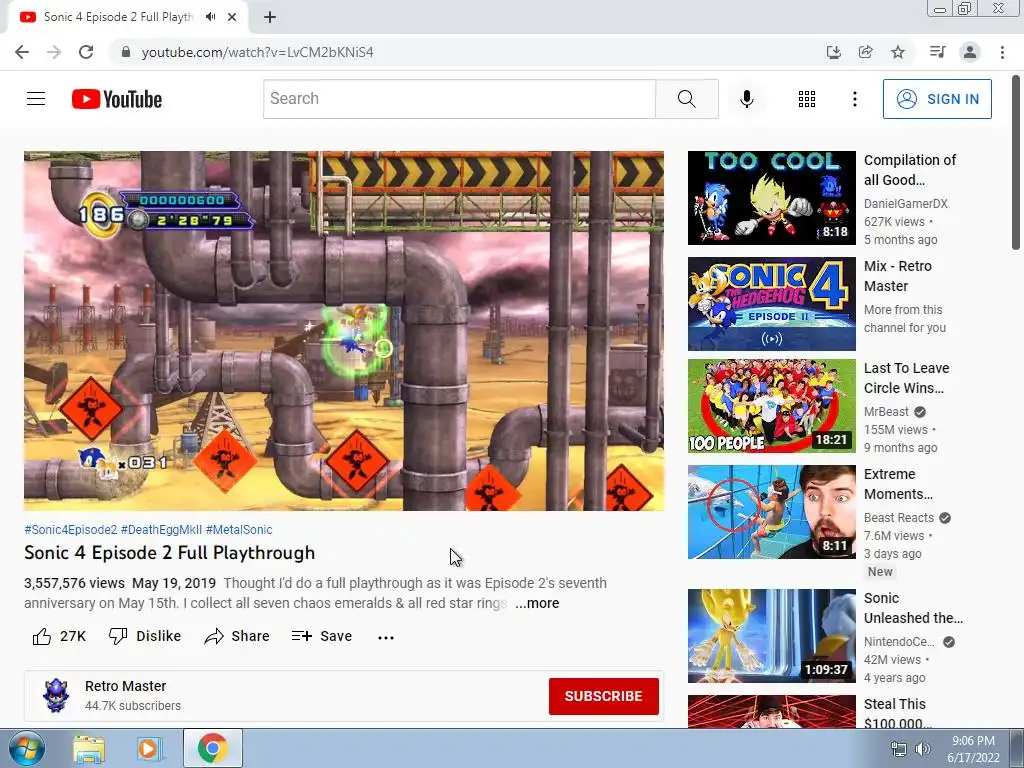The width and height of the screenshot is (1024, 768).
Task: Install app from the address bar icon
Action: pyautogui.click(x=833, y=52)
